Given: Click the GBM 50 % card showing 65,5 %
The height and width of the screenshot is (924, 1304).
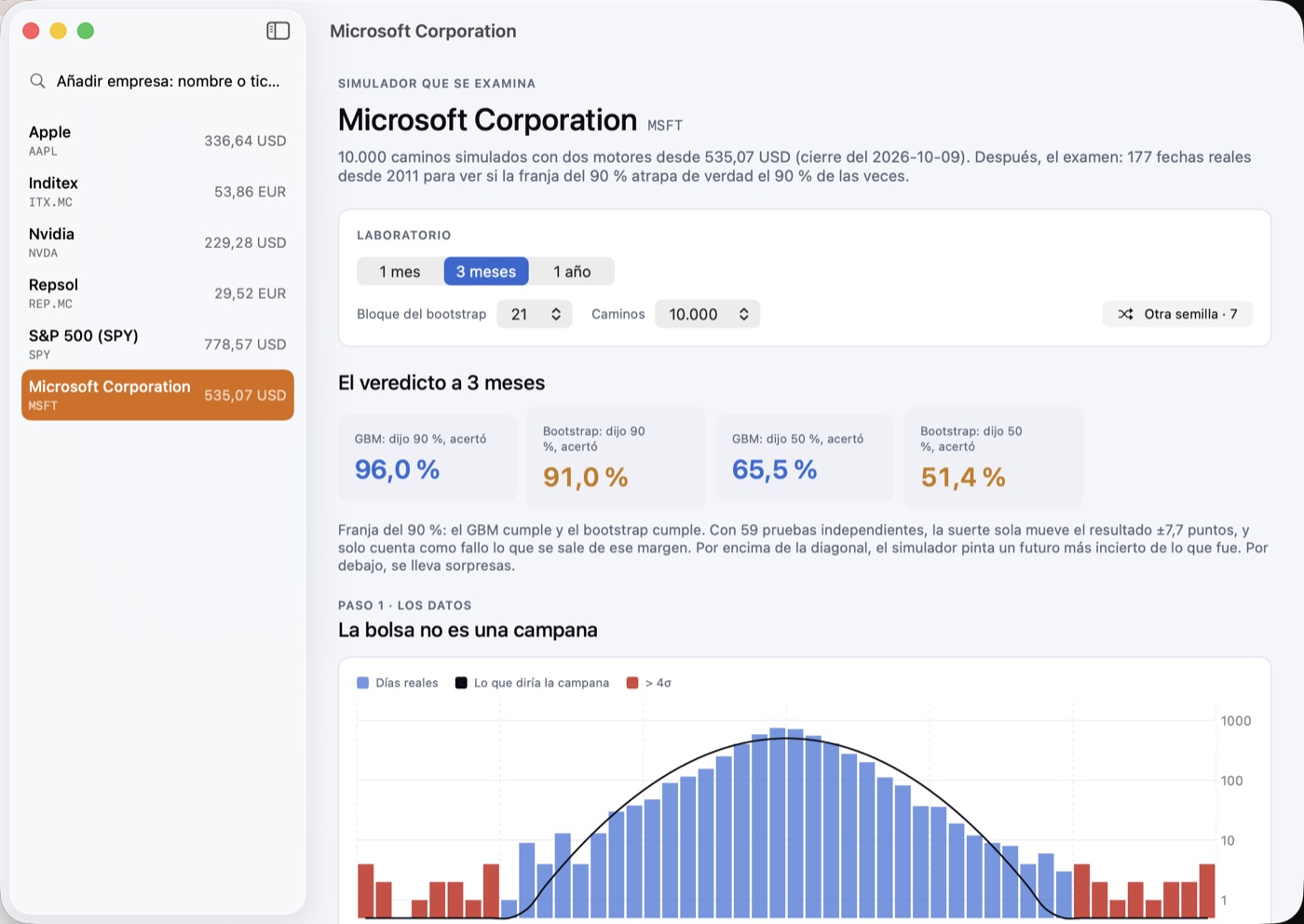Looking at the screenshot, I should [804, 457].
